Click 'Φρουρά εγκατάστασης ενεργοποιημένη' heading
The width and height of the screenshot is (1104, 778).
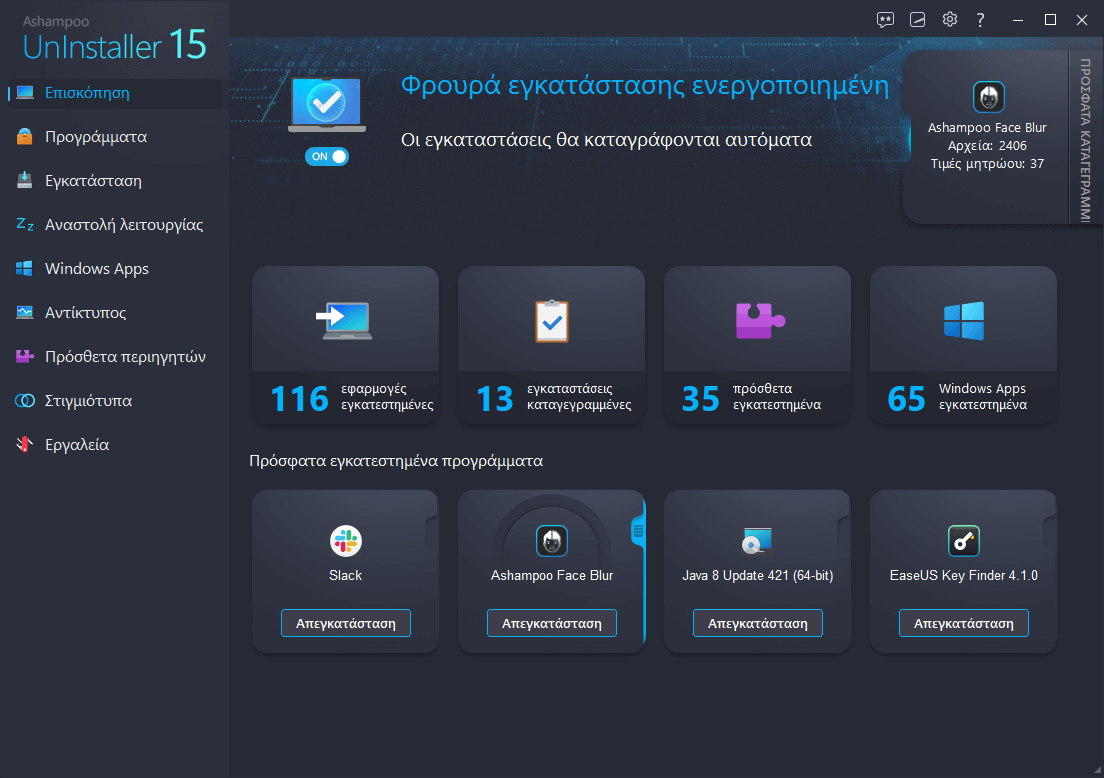coord(645,86)
